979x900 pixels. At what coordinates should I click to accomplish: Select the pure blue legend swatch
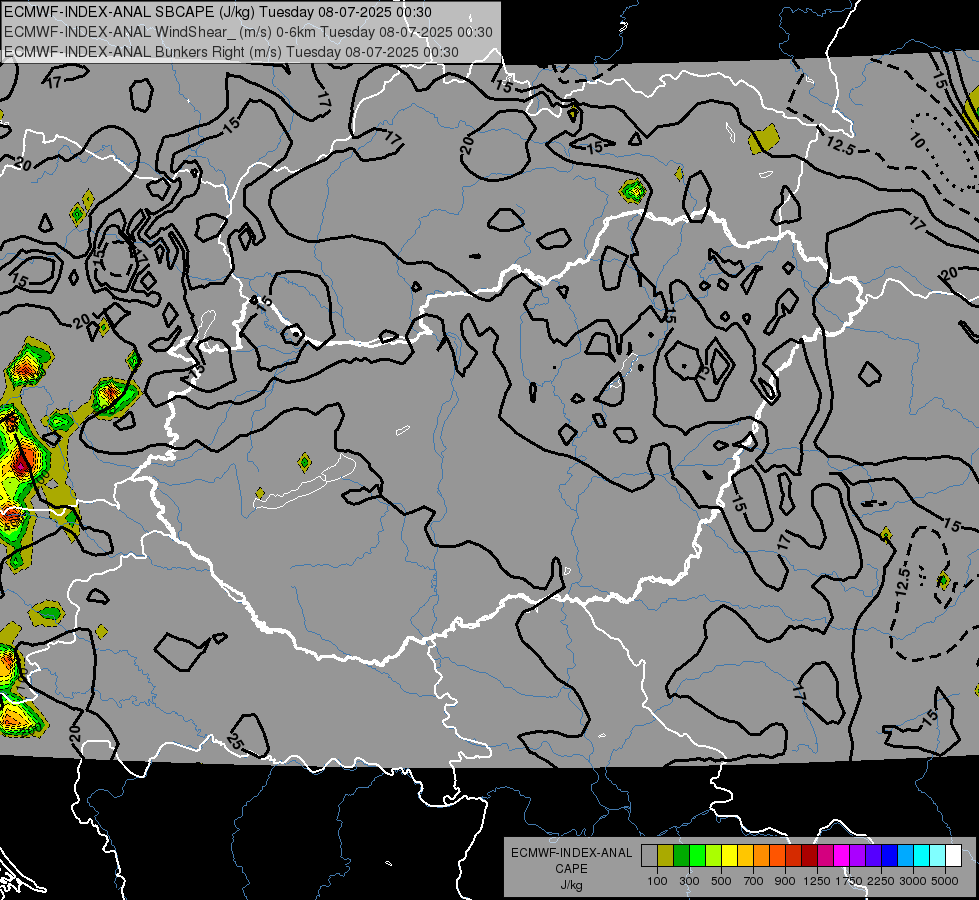889,856
